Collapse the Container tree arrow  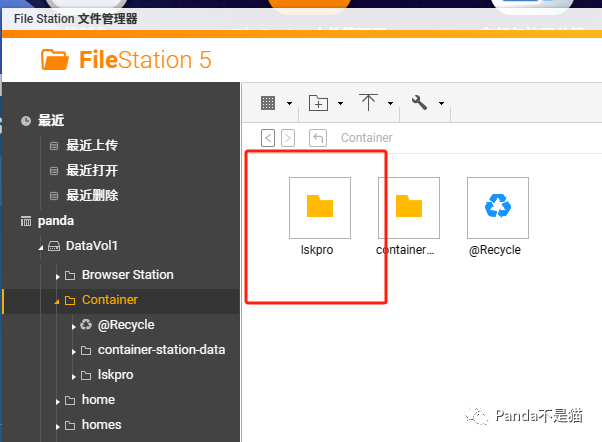click(57, 302)
